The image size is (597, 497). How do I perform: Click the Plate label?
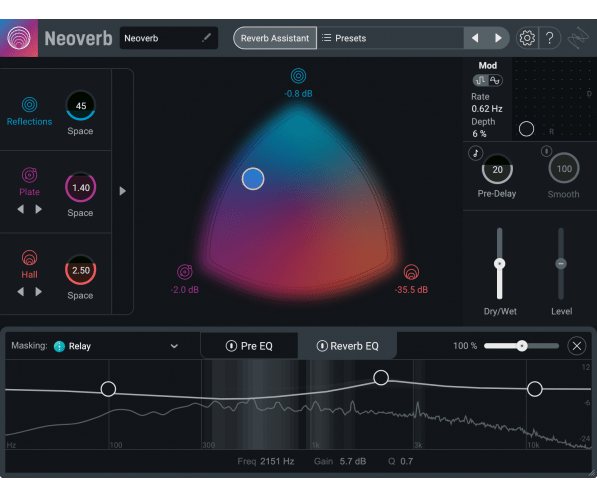coord(29,192)
